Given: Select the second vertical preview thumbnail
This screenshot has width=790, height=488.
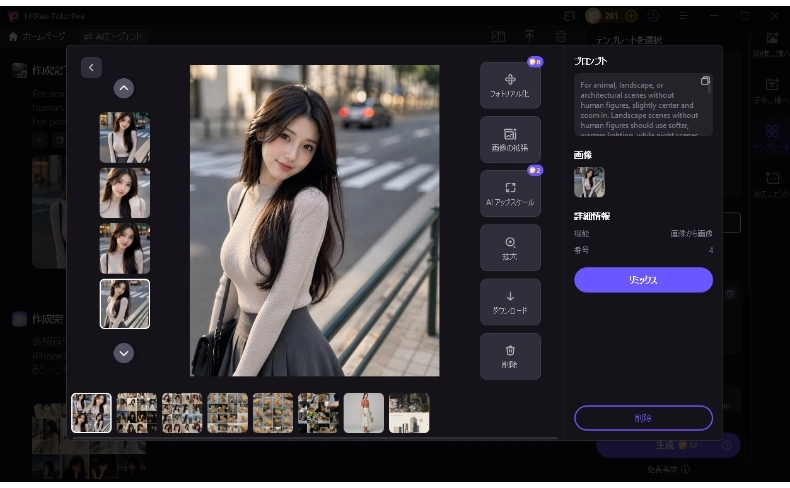Looking at the screenshot, I should pyautogui.click(x=125, y=193).
